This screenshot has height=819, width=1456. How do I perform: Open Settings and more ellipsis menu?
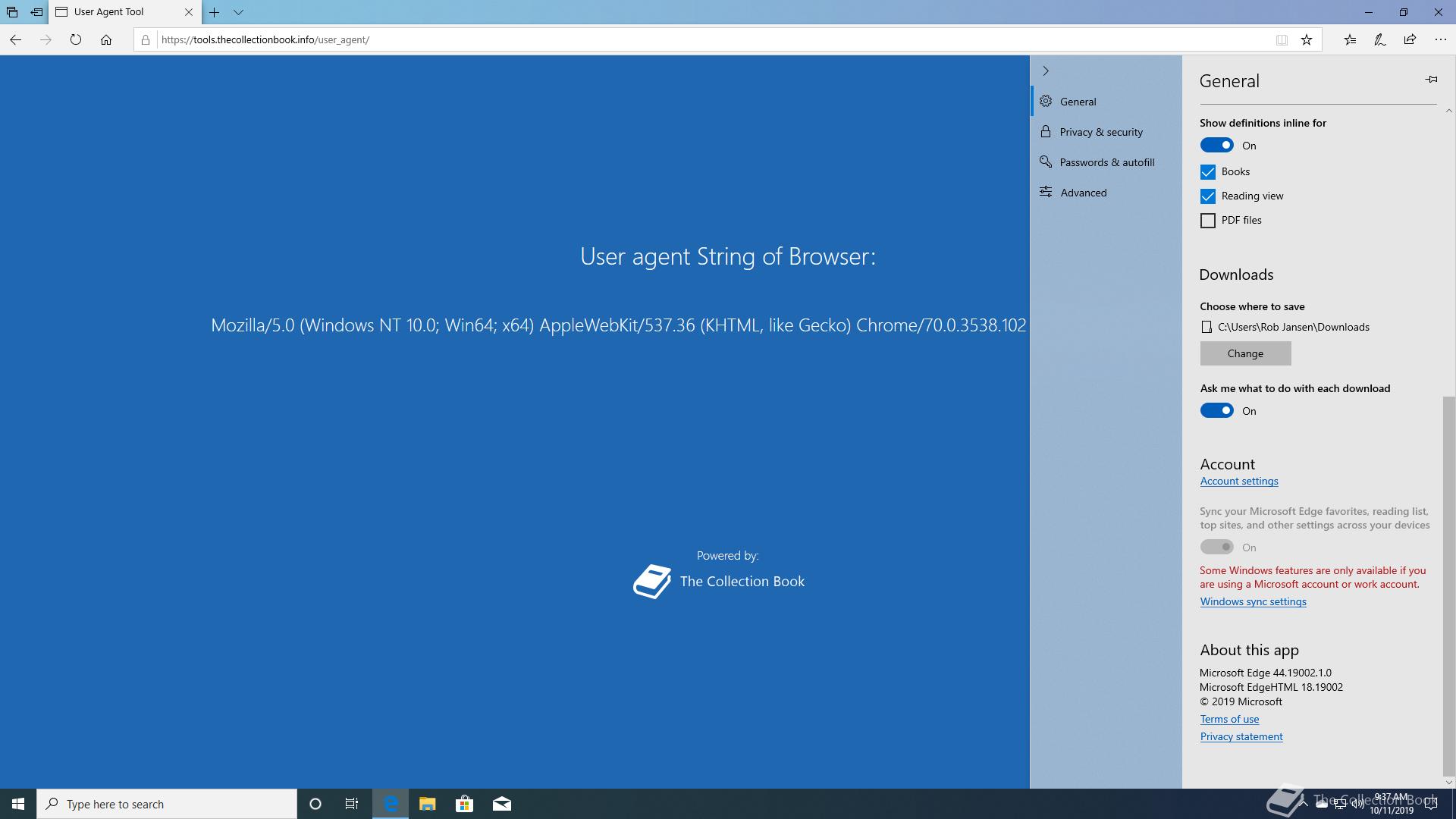(1440, 39)
